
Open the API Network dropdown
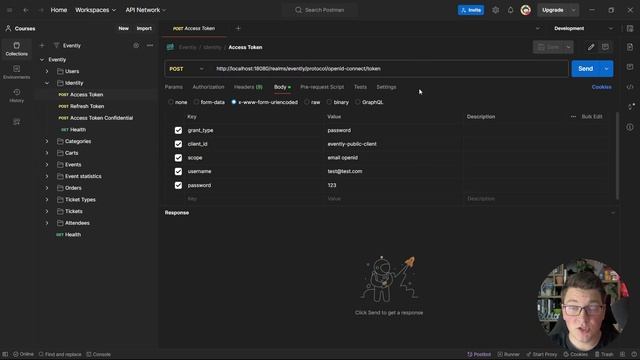point(146,10)
